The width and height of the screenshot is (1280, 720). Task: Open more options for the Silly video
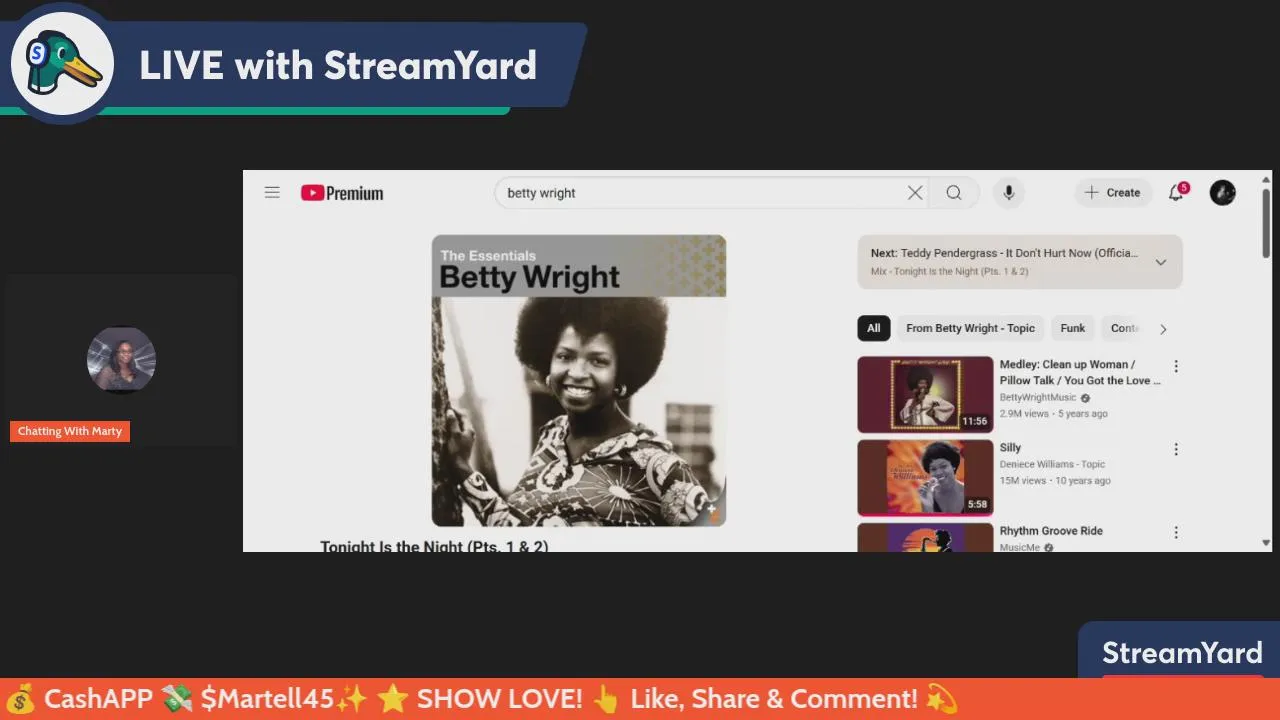pos(1176,449)
